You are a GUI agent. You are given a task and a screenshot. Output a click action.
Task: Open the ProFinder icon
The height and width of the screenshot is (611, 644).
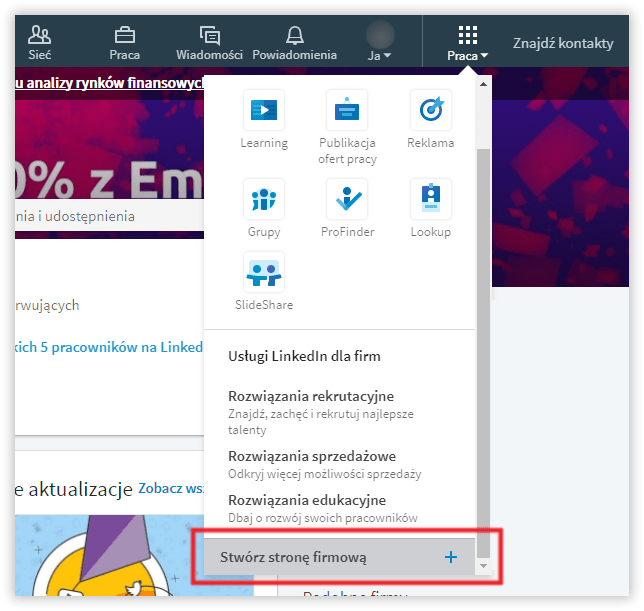[x=347, y=199]
